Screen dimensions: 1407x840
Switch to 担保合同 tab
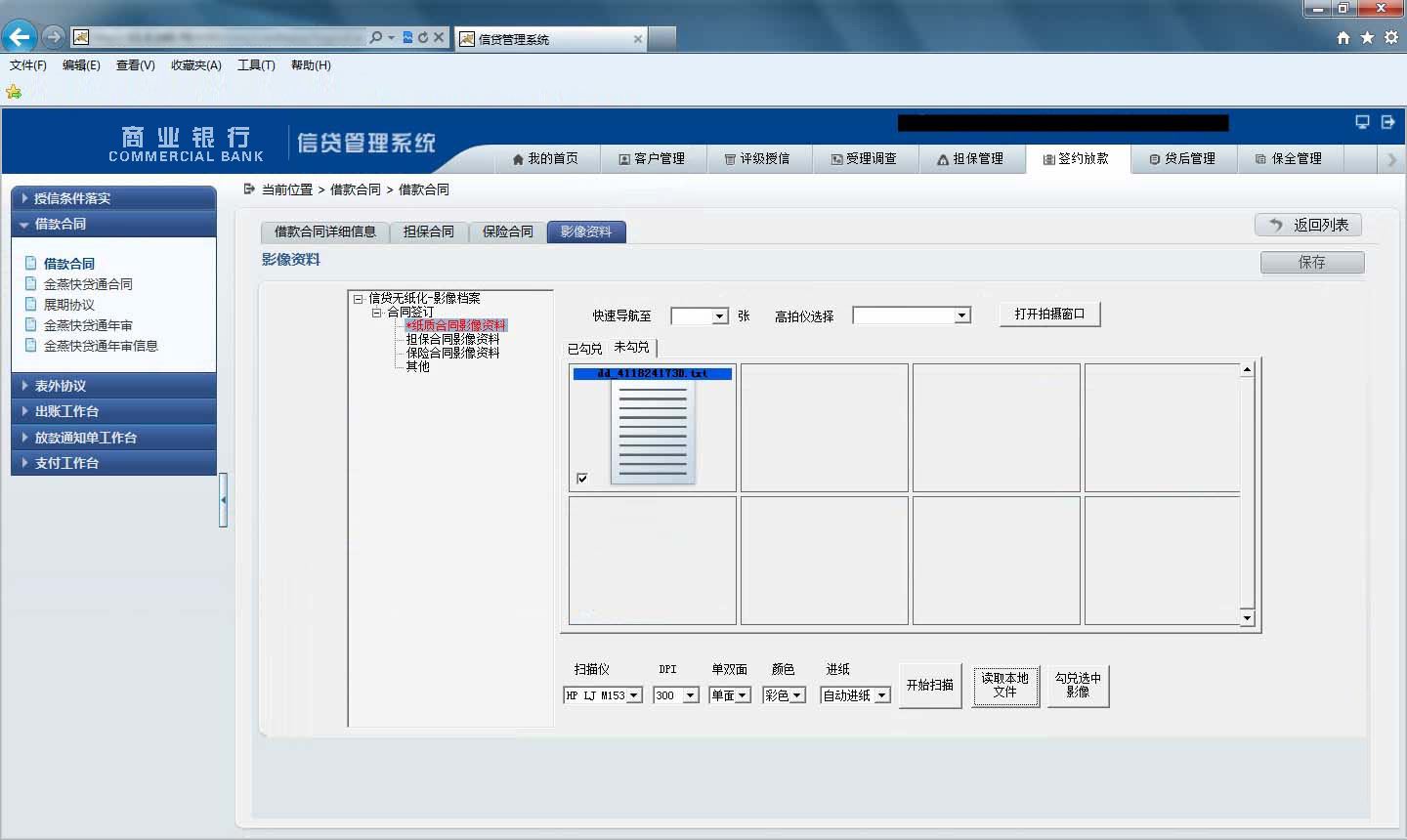click(x=429, y=231)
